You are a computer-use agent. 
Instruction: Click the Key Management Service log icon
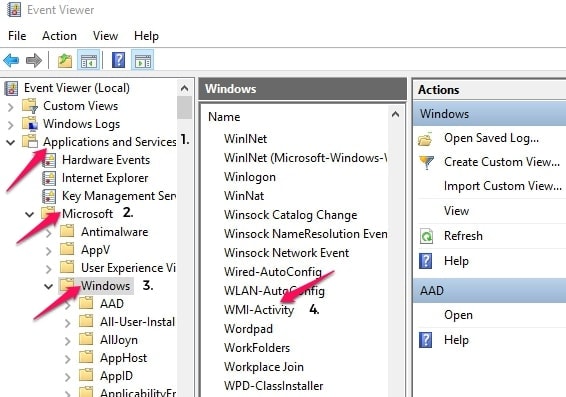pyautogui.click(x=49, y=196)
